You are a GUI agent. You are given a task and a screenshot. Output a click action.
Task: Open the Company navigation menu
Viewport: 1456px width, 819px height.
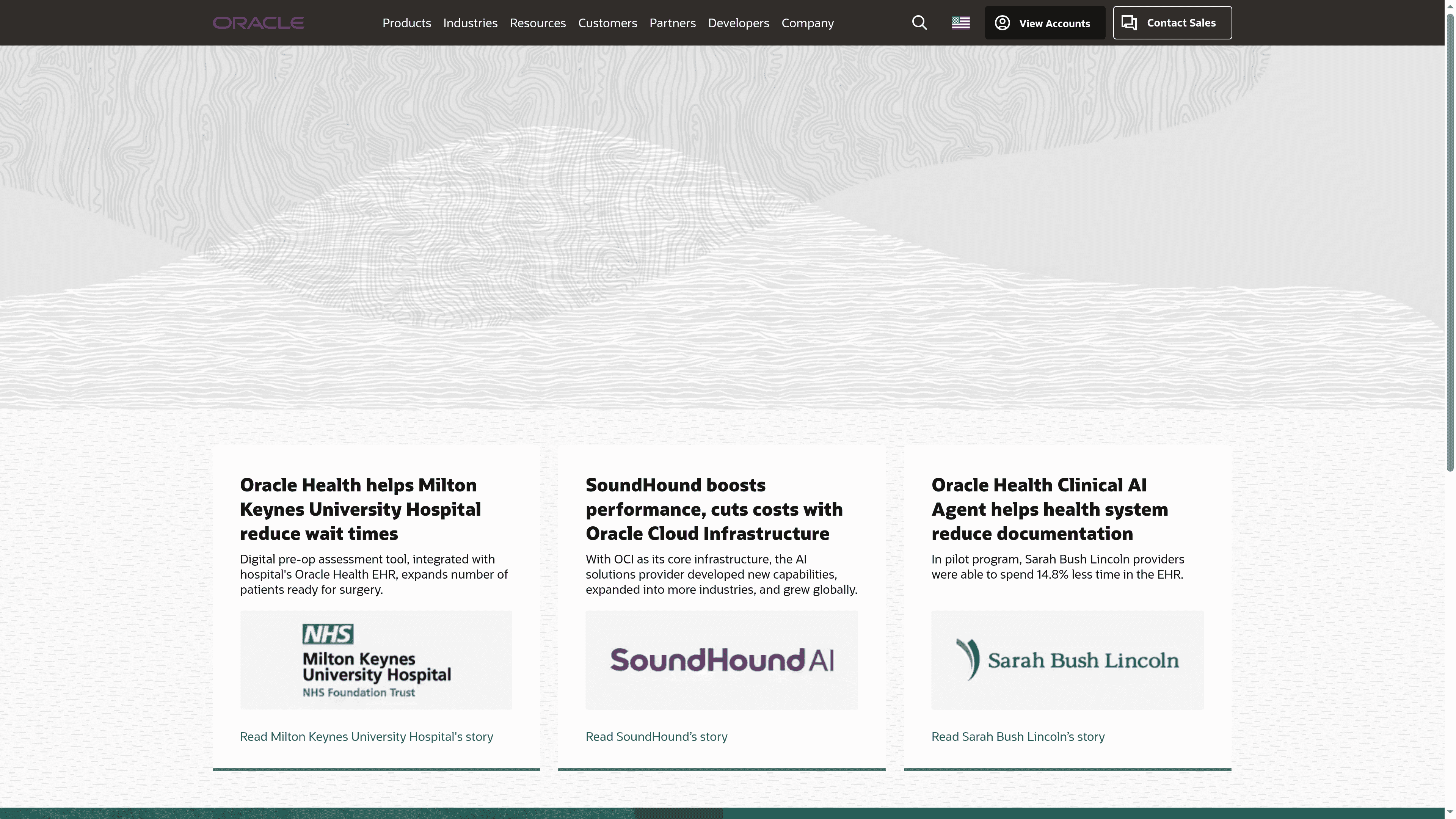pyautogui.click(x=807, y=23)
